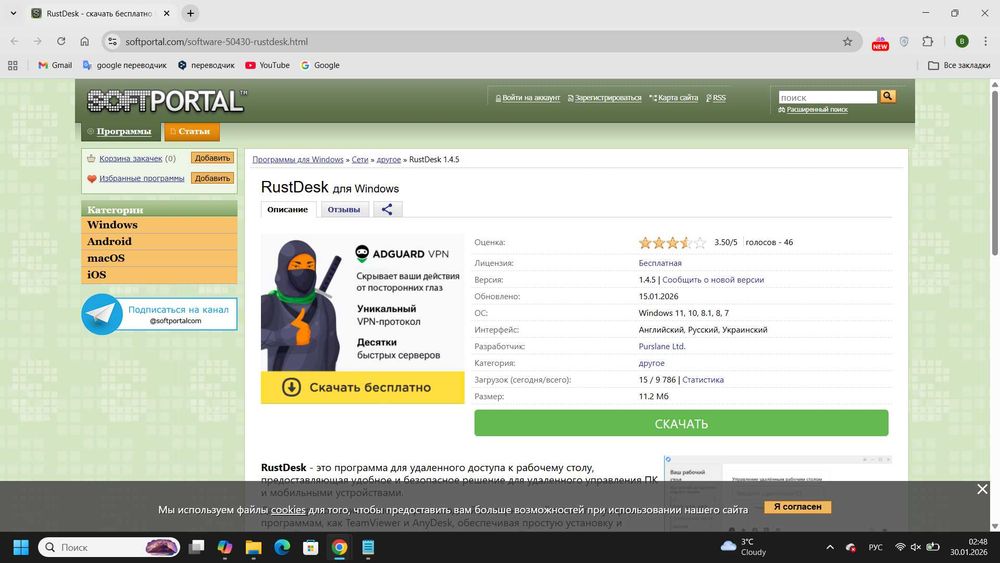Viewport: 1000px width, 563px height.
Task: Open Chrome menu three dots
Action: coord(985,41)
